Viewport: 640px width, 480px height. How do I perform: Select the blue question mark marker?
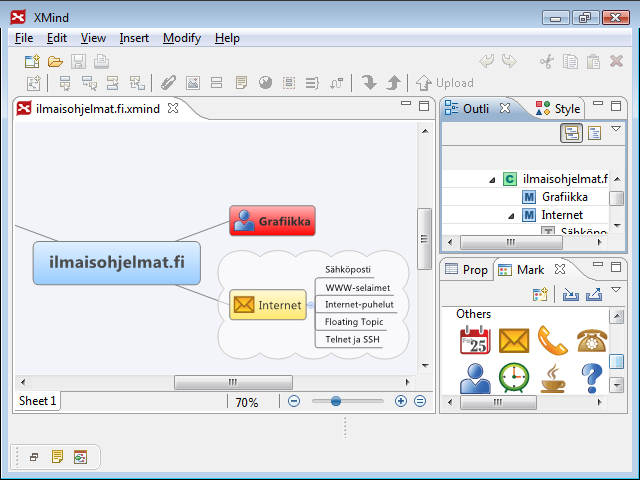tap(592, 378)
